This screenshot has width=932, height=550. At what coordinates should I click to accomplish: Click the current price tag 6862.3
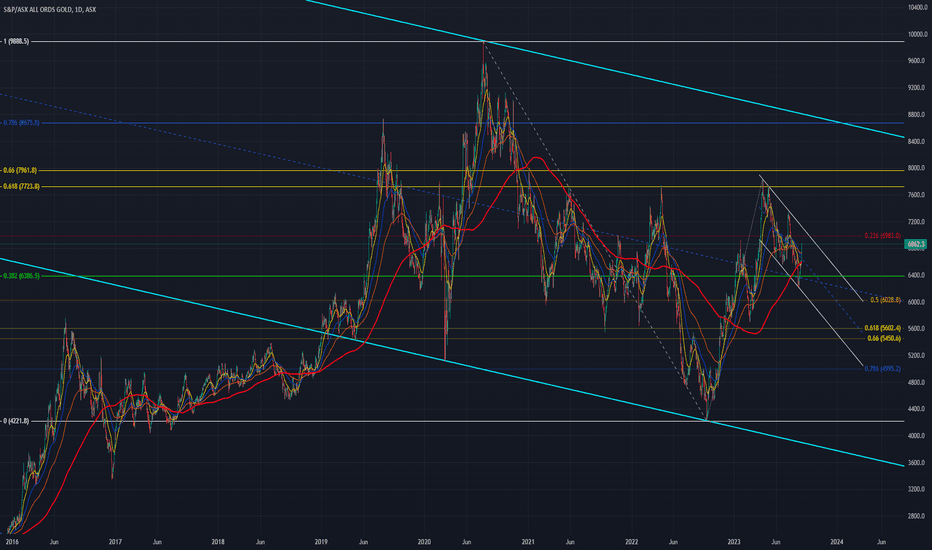(915, 244)
